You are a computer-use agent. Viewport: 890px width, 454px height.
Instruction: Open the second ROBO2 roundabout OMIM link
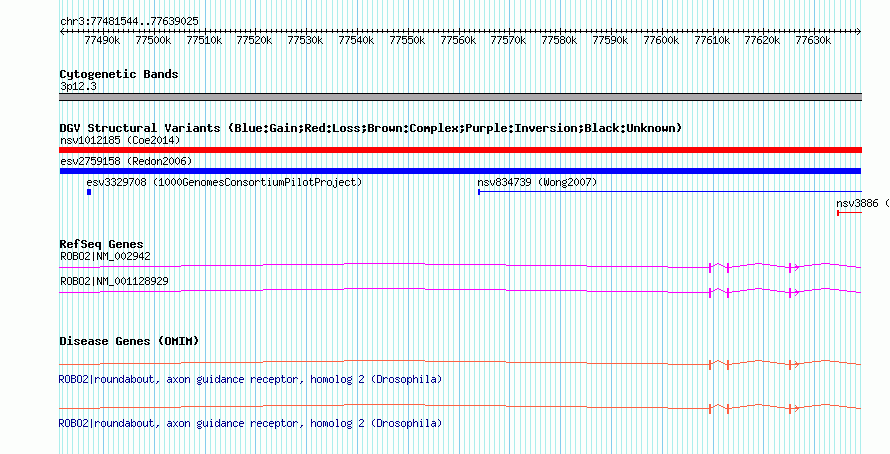point(250,423)
